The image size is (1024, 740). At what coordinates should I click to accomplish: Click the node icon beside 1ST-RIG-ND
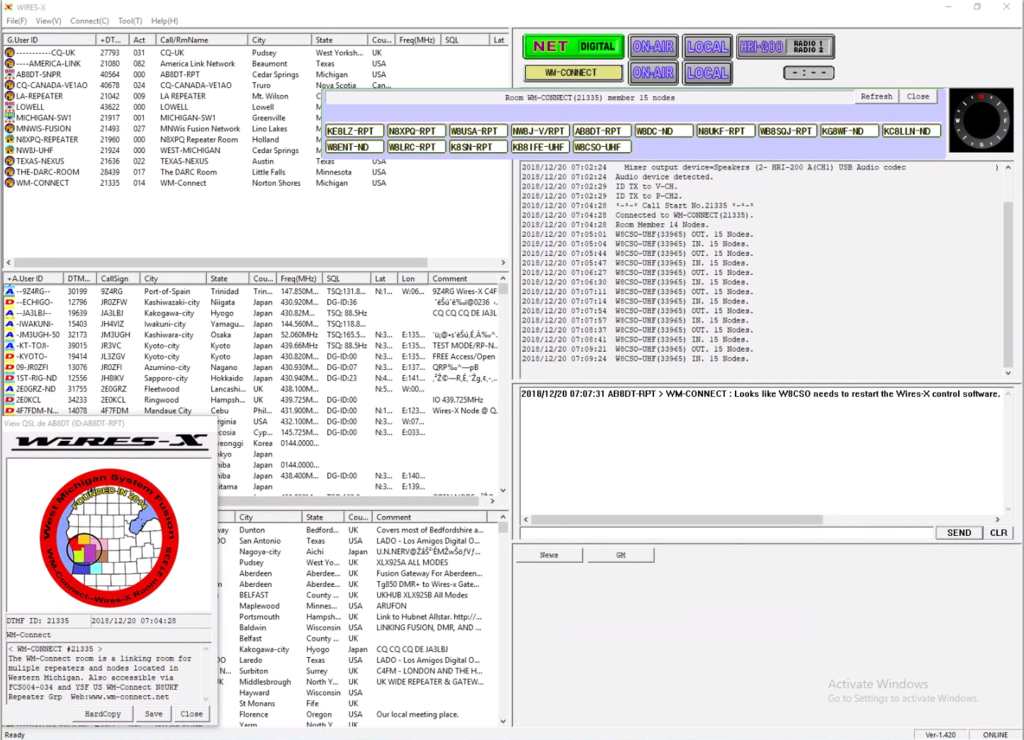click(x=10, y=378)
